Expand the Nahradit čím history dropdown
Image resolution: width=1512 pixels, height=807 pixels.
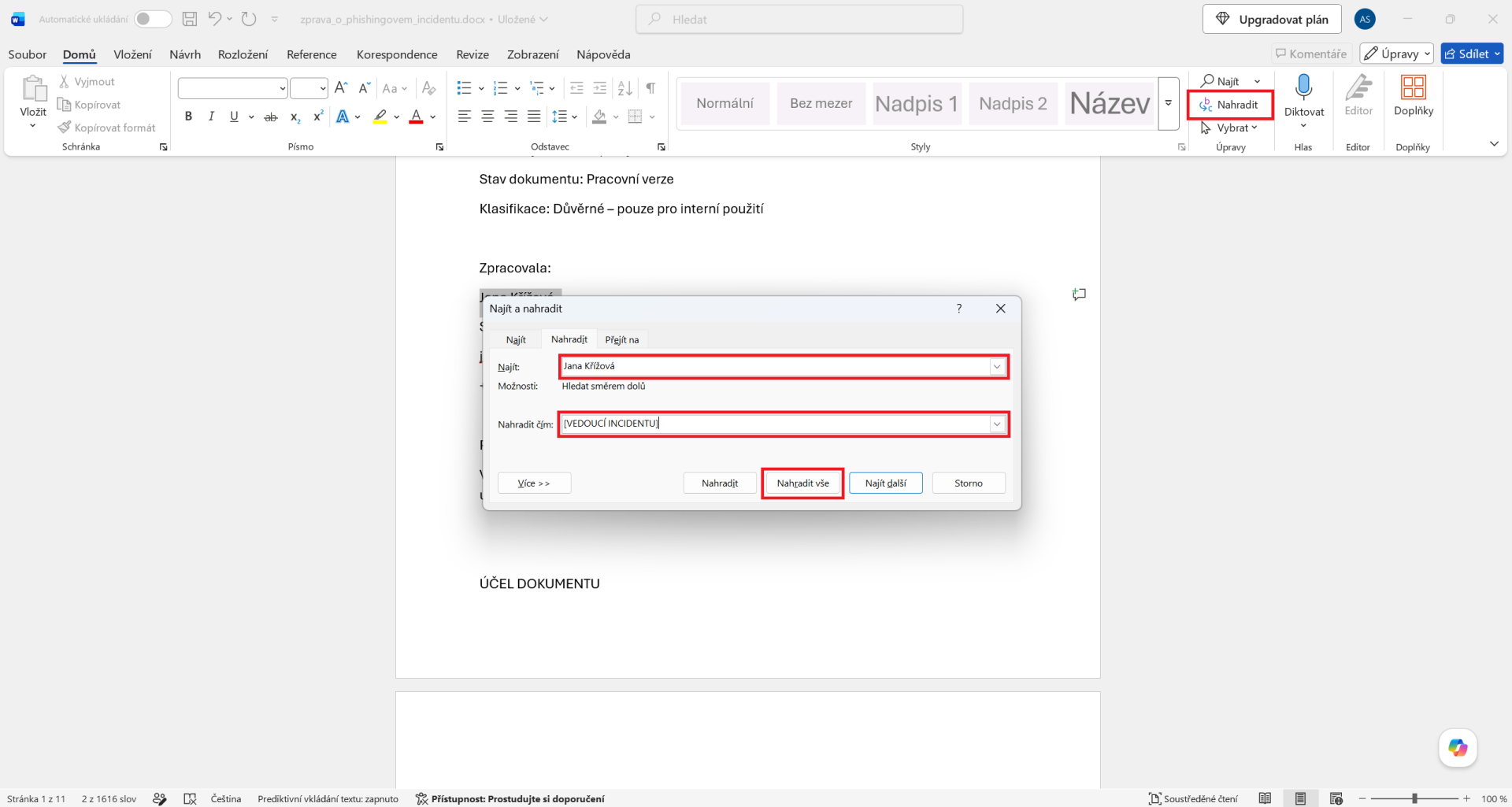click(997, 424)
